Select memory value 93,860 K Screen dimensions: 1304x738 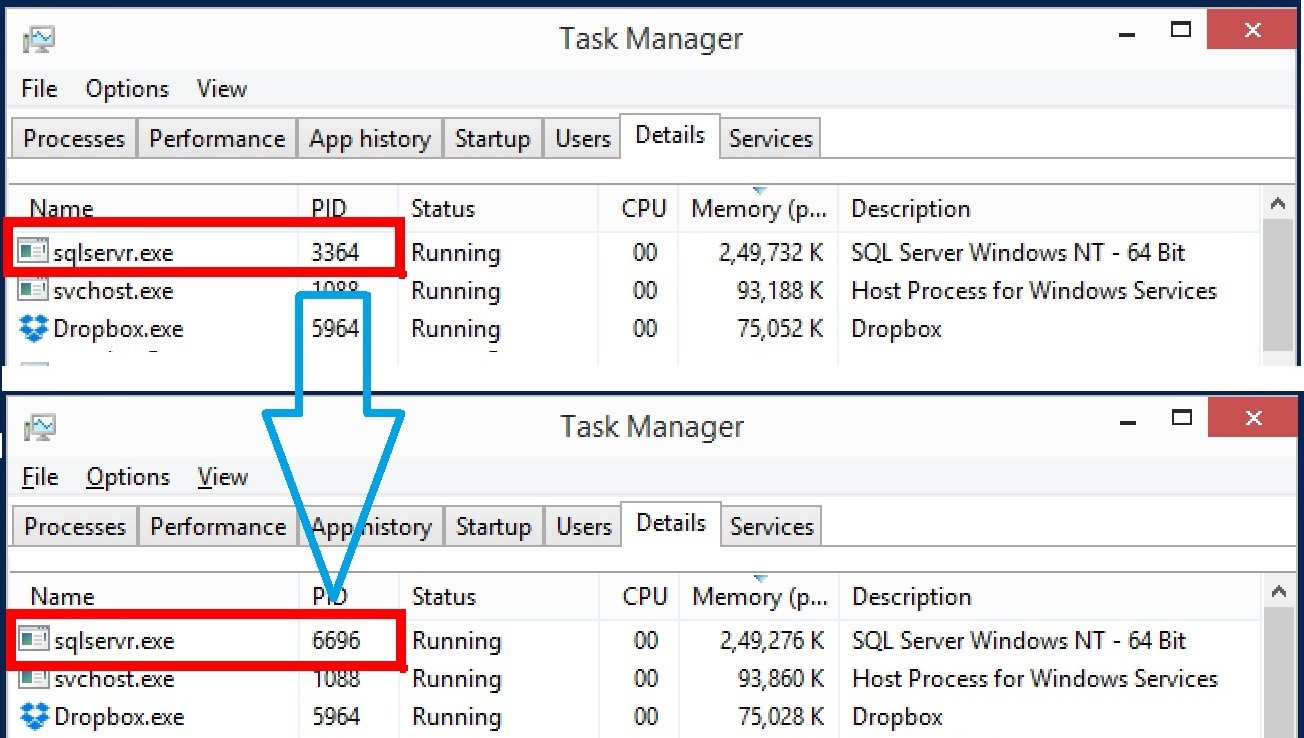(782, 679)
